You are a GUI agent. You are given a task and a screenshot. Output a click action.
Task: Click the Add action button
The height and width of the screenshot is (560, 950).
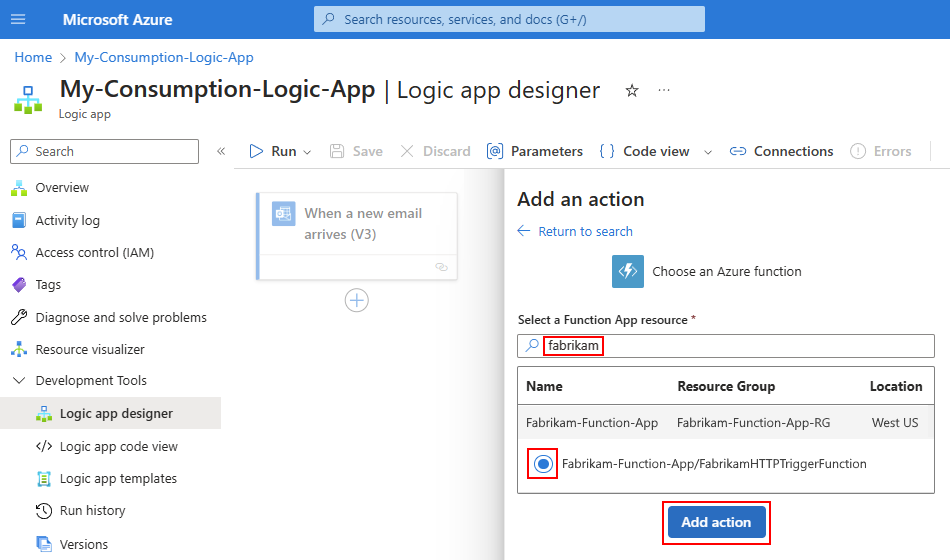[716, 522]
